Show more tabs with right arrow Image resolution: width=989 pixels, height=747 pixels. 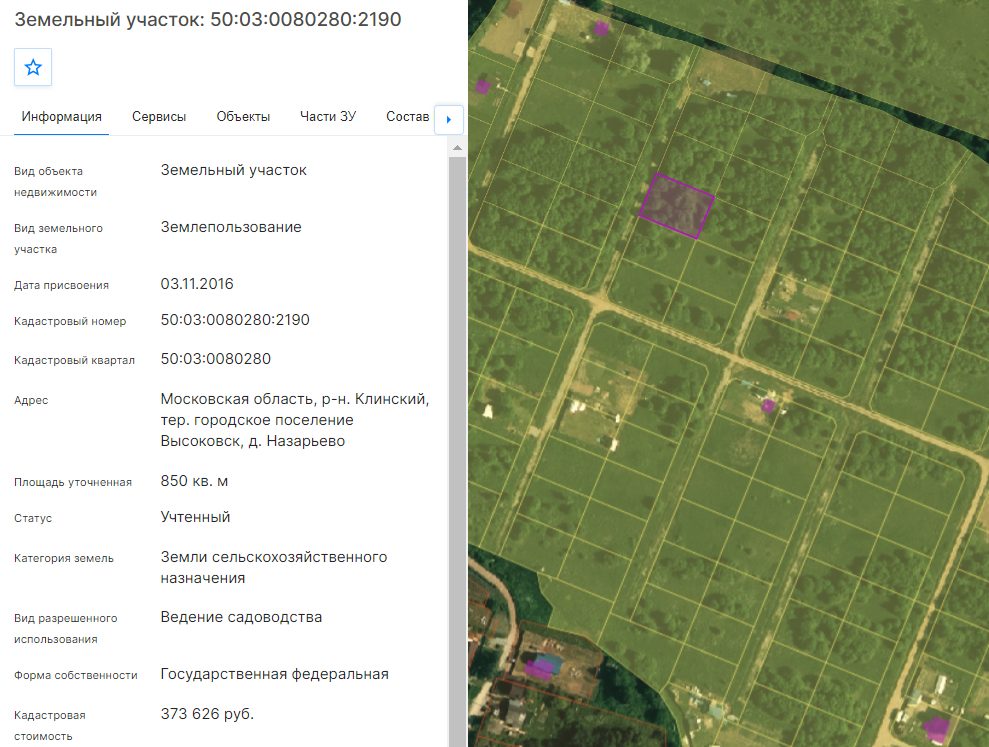[449, 120]
